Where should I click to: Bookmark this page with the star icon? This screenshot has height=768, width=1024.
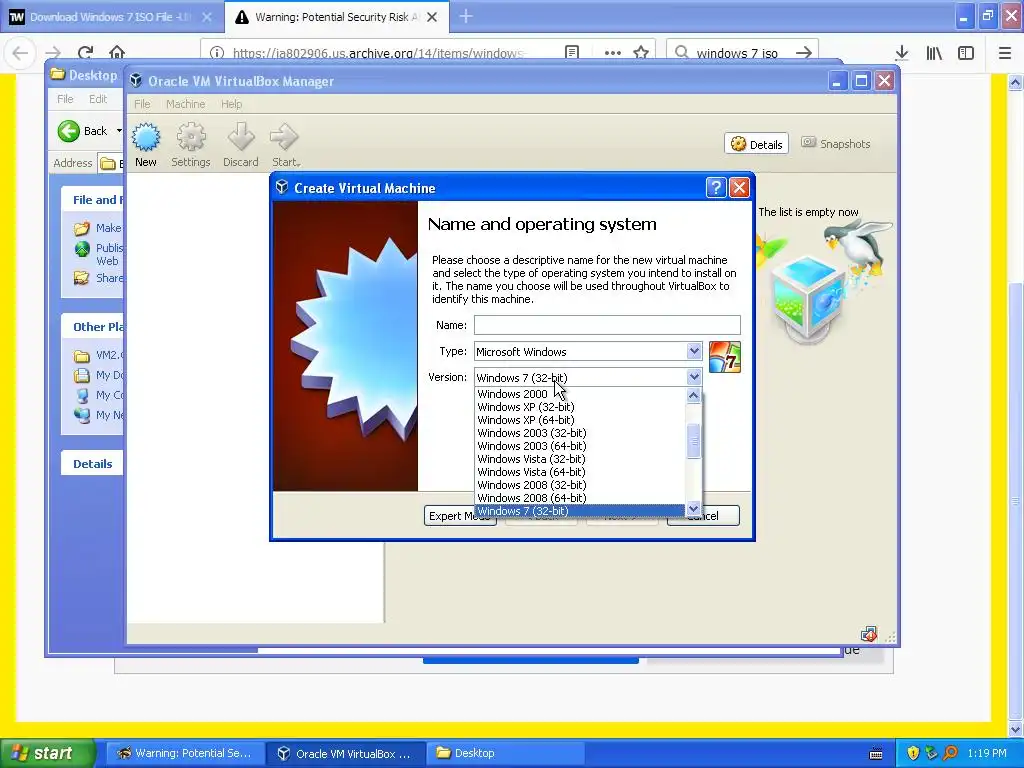(x=641, y=52)
